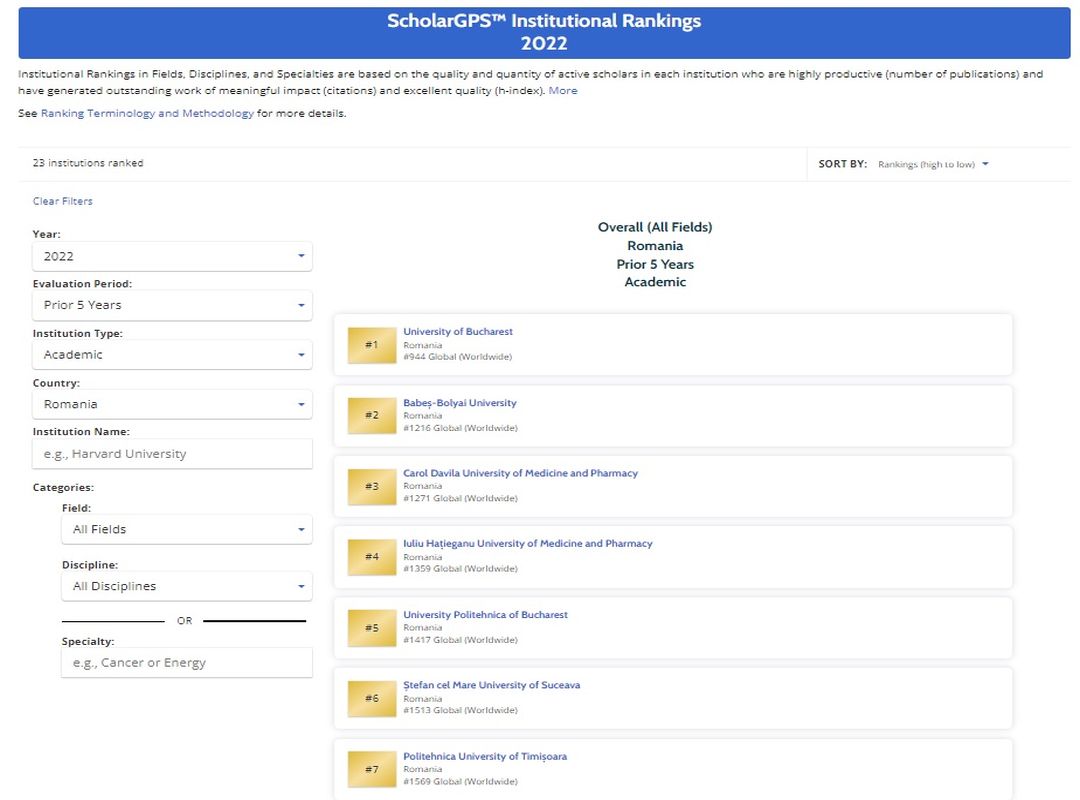
Task: Open the Field dropdown showing All Fields
Action: click(x=186, y=529)
